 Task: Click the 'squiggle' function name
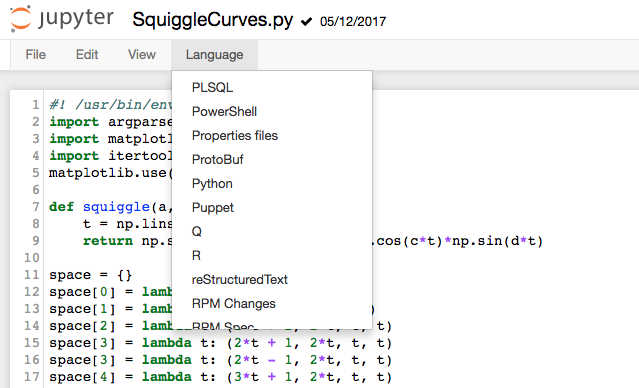[116, 207]
